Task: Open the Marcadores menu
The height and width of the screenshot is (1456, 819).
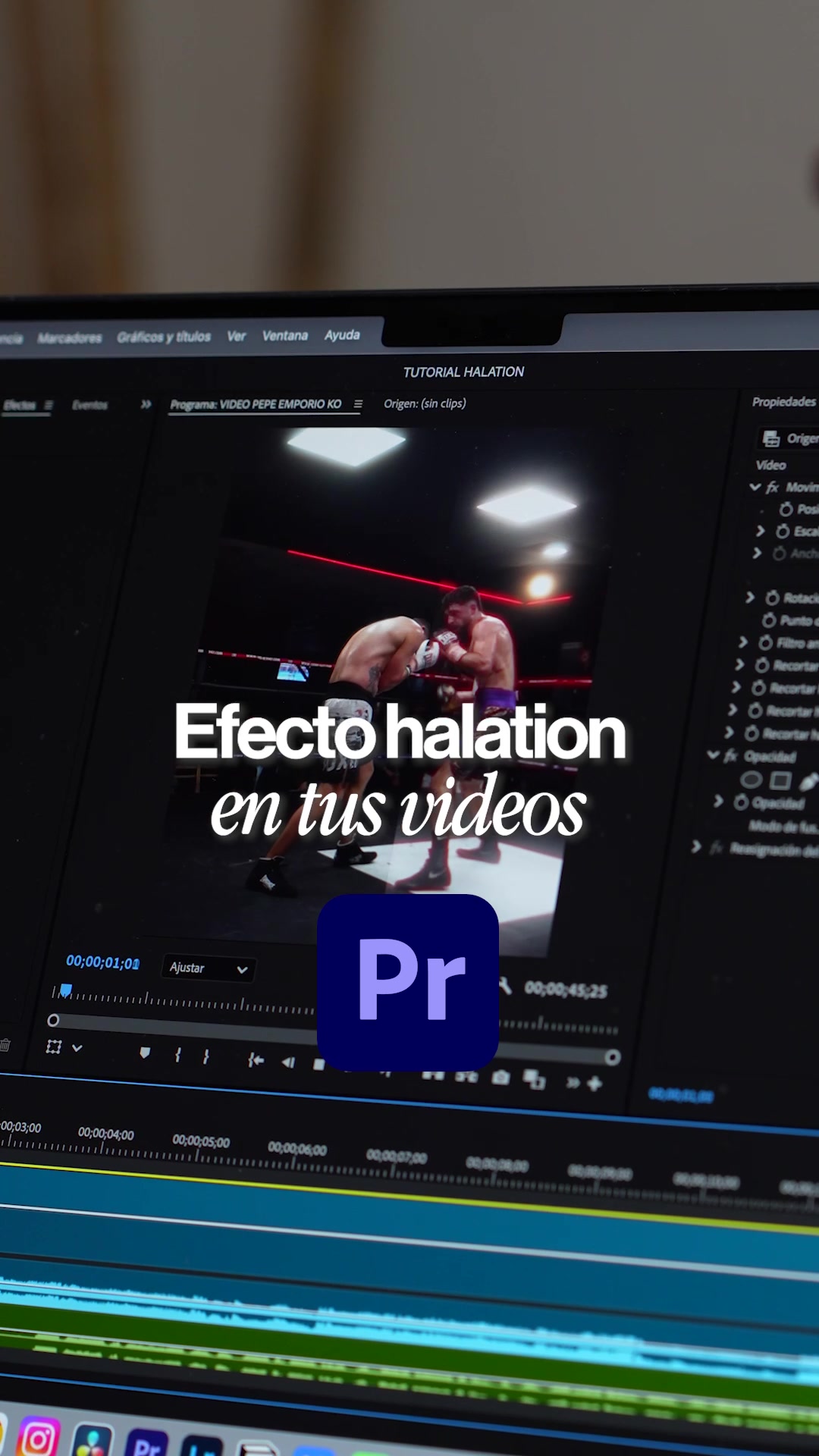Action: (x=69, y=337)
